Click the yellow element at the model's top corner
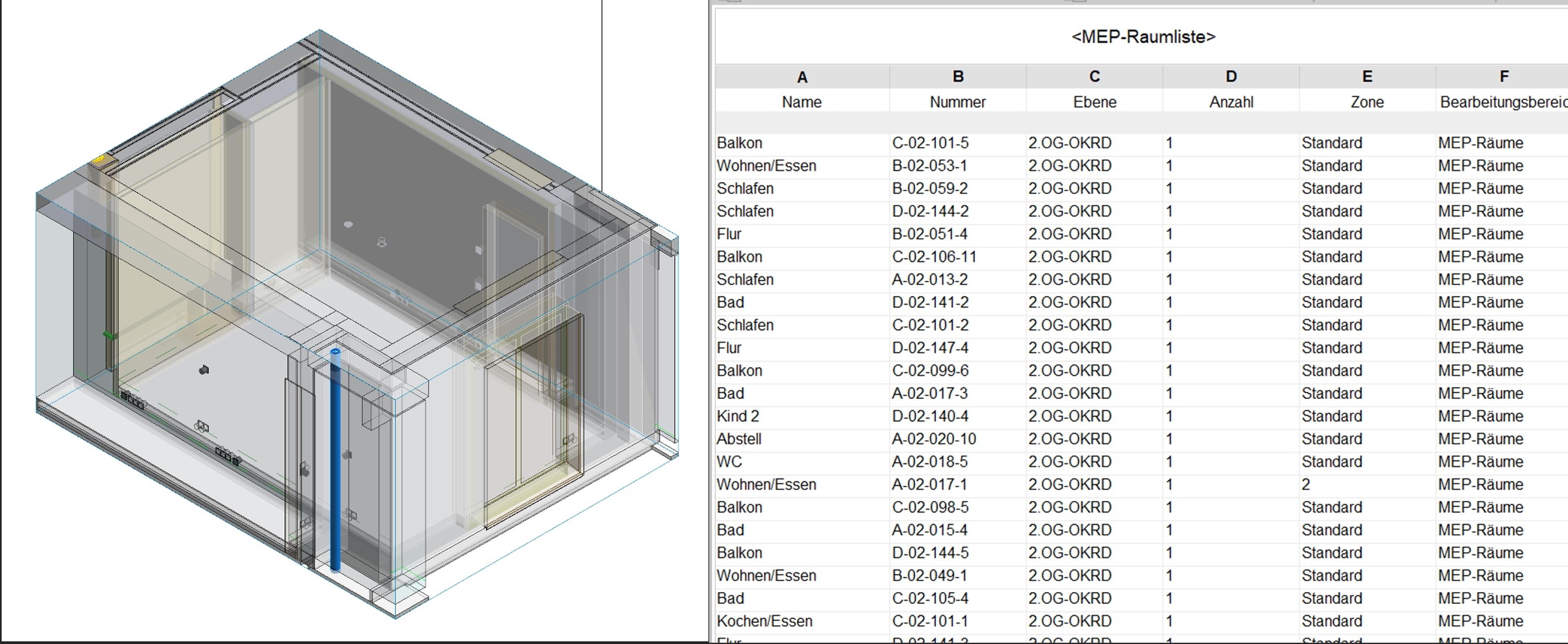Image resolution: width=1568 pixels, height=644 pixels. click(x=99, y=159)
